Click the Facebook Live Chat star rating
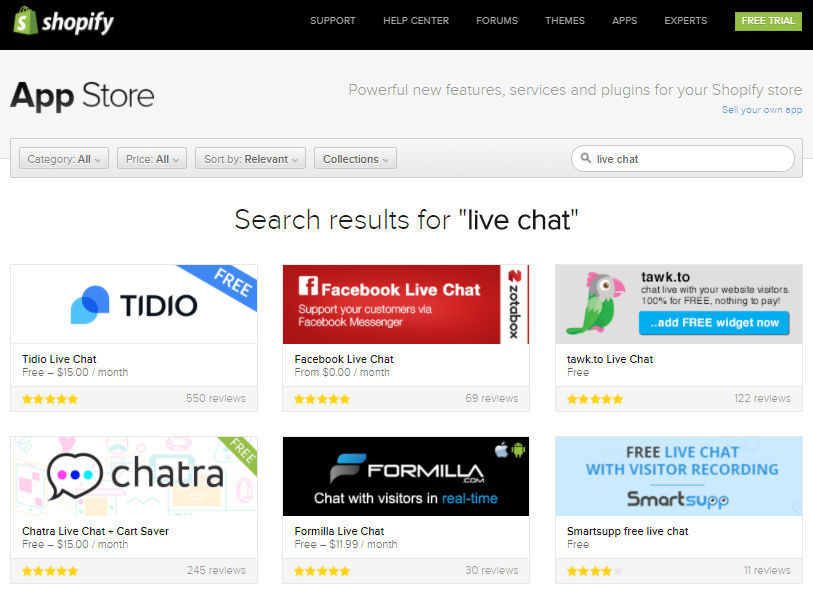Viewport: 813px width, 597px height. tap(322, 399)
